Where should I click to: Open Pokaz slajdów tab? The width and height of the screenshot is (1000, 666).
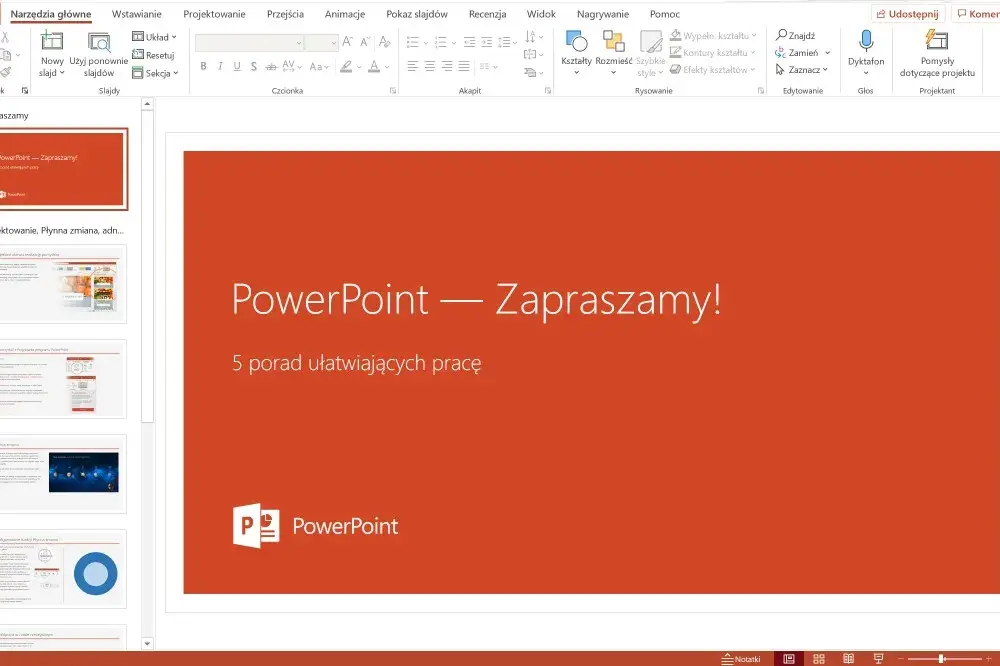[416, 14]
